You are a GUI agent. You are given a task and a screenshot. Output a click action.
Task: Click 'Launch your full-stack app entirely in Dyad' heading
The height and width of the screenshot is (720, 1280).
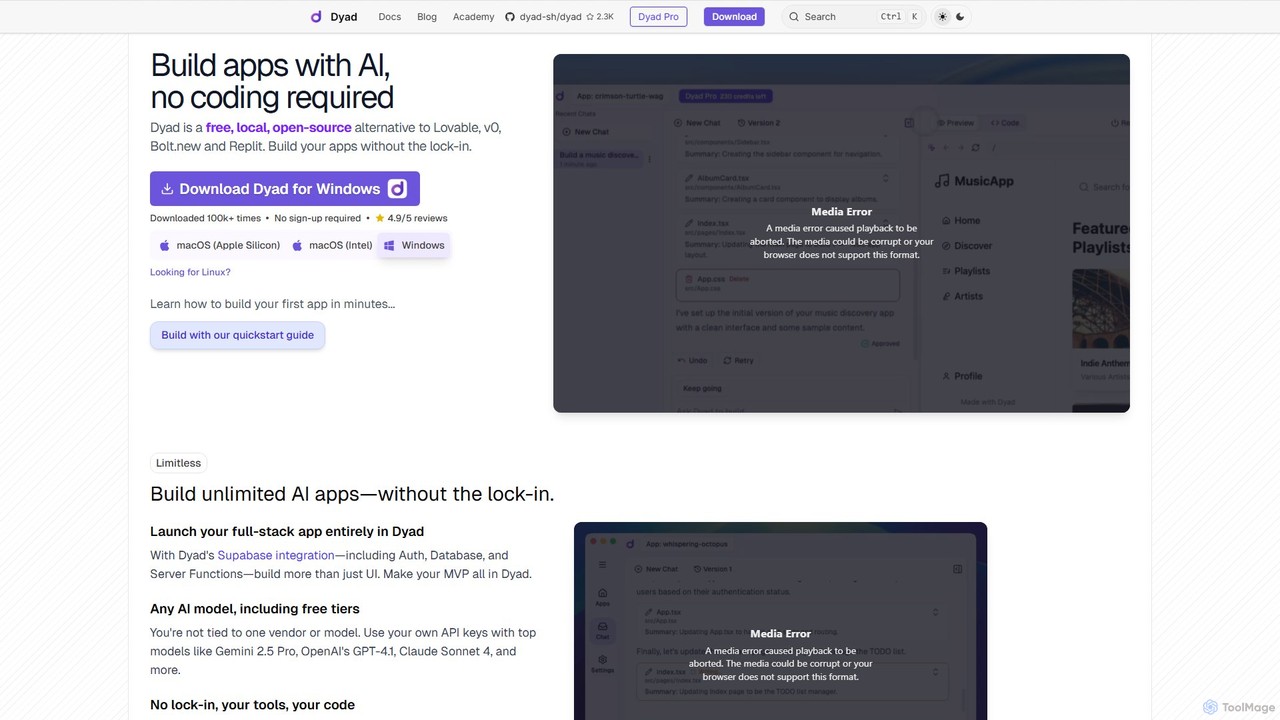(x=287, y=531)
